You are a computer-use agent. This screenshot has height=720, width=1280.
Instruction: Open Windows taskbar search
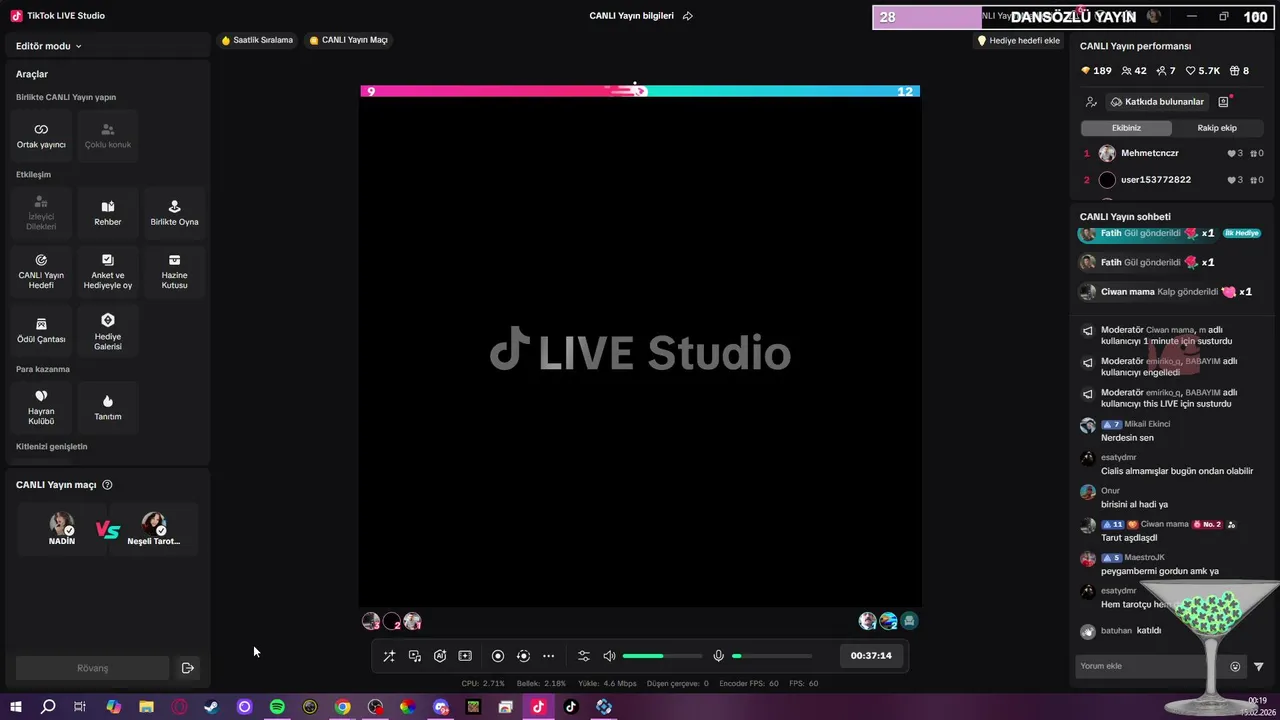[48, 707]
